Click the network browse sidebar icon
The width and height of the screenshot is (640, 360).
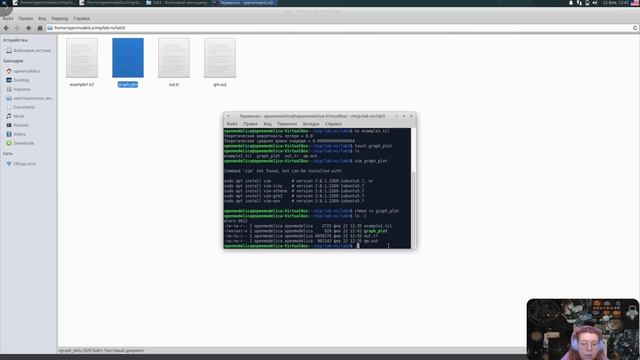pyautogui.click(x=9, y=164)
